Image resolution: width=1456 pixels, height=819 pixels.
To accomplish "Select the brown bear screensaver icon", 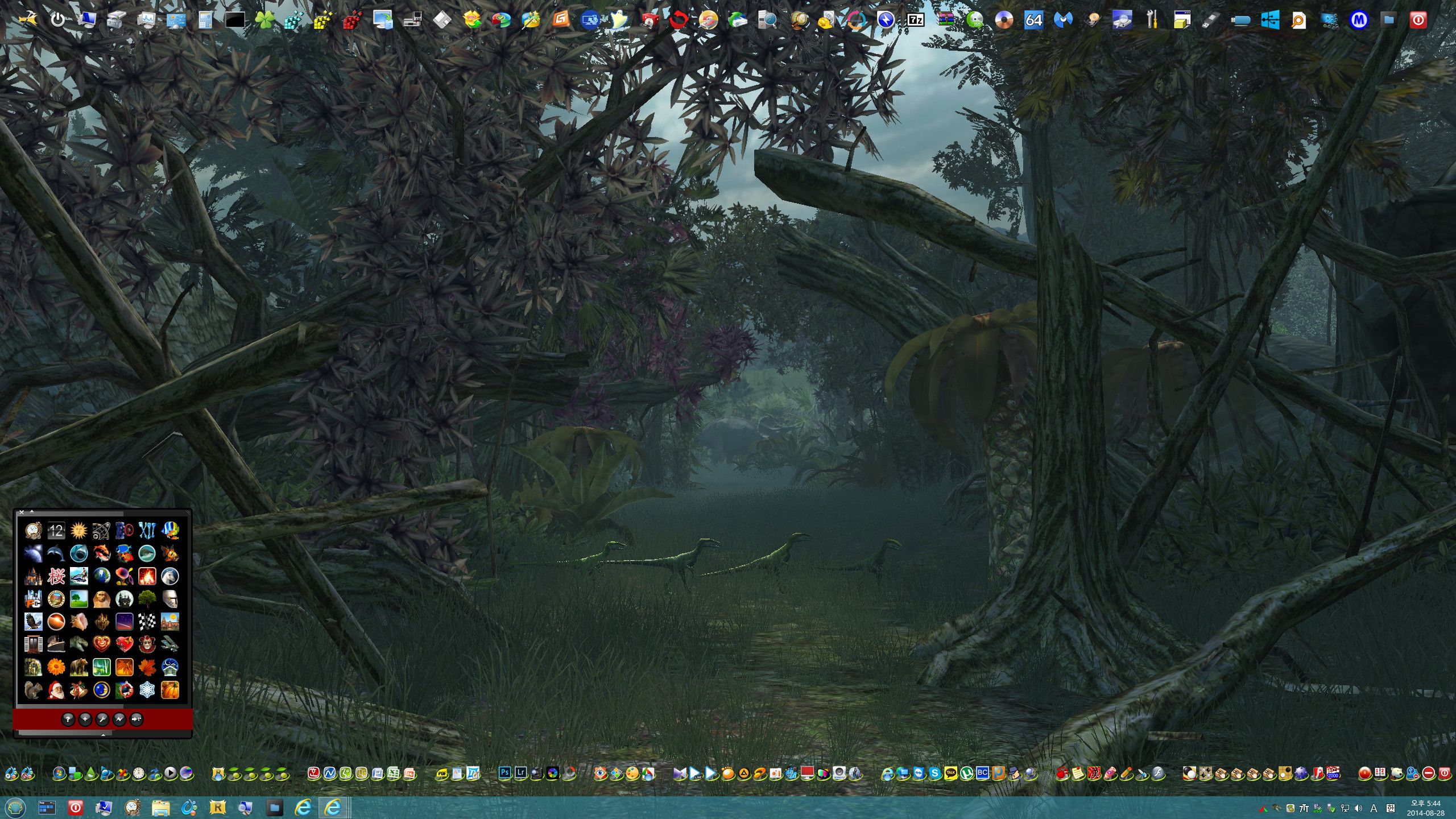I will [78, 667].
